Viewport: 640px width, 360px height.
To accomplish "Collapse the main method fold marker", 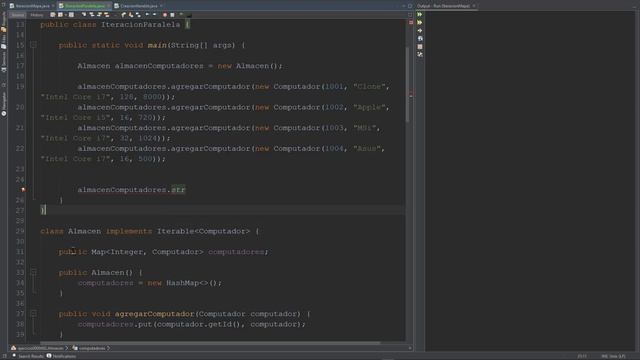I will click(x=33, y=45).
